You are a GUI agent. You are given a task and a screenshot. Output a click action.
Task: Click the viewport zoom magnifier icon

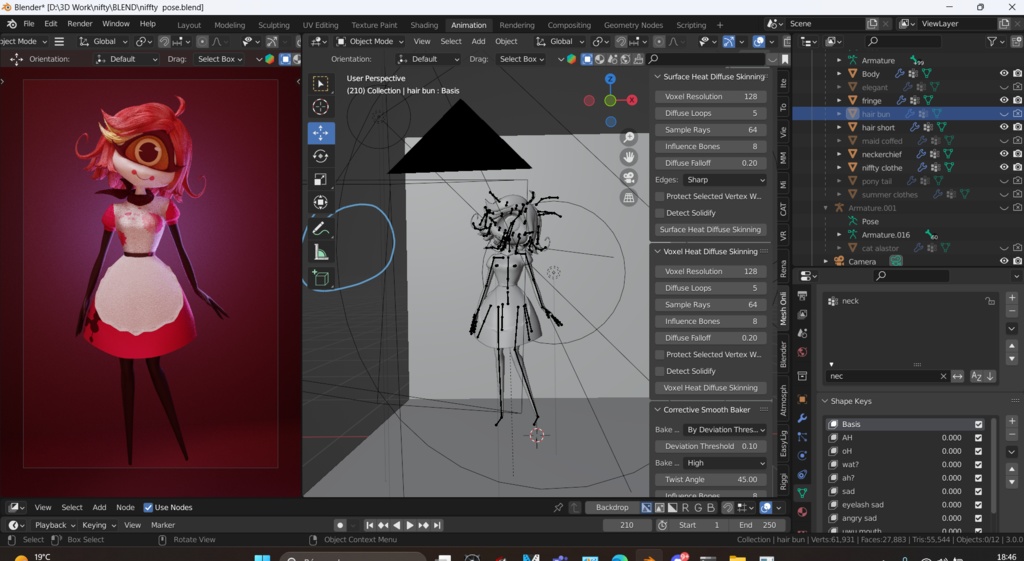628,137
